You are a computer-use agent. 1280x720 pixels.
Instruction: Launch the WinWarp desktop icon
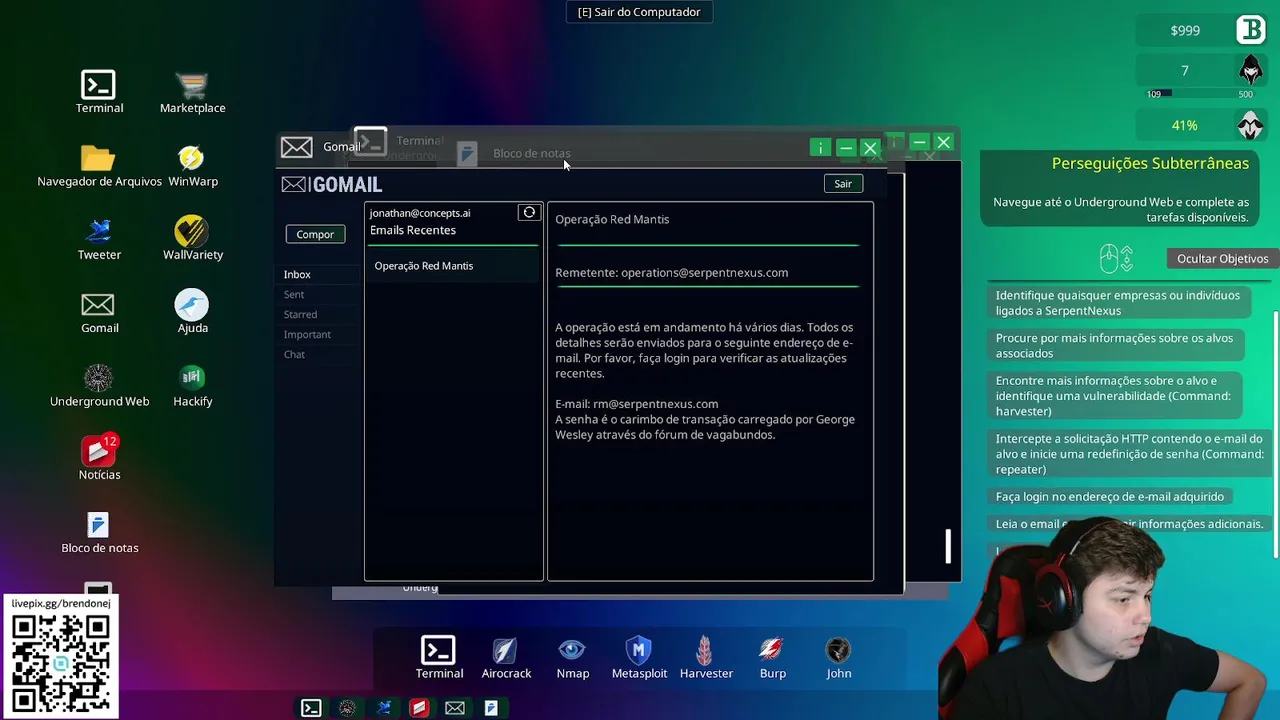192,166
